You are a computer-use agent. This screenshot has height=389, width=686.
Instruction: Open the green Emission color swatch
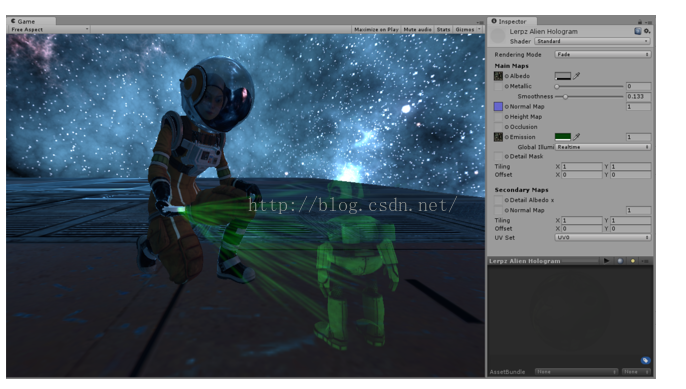pos(563,137)
